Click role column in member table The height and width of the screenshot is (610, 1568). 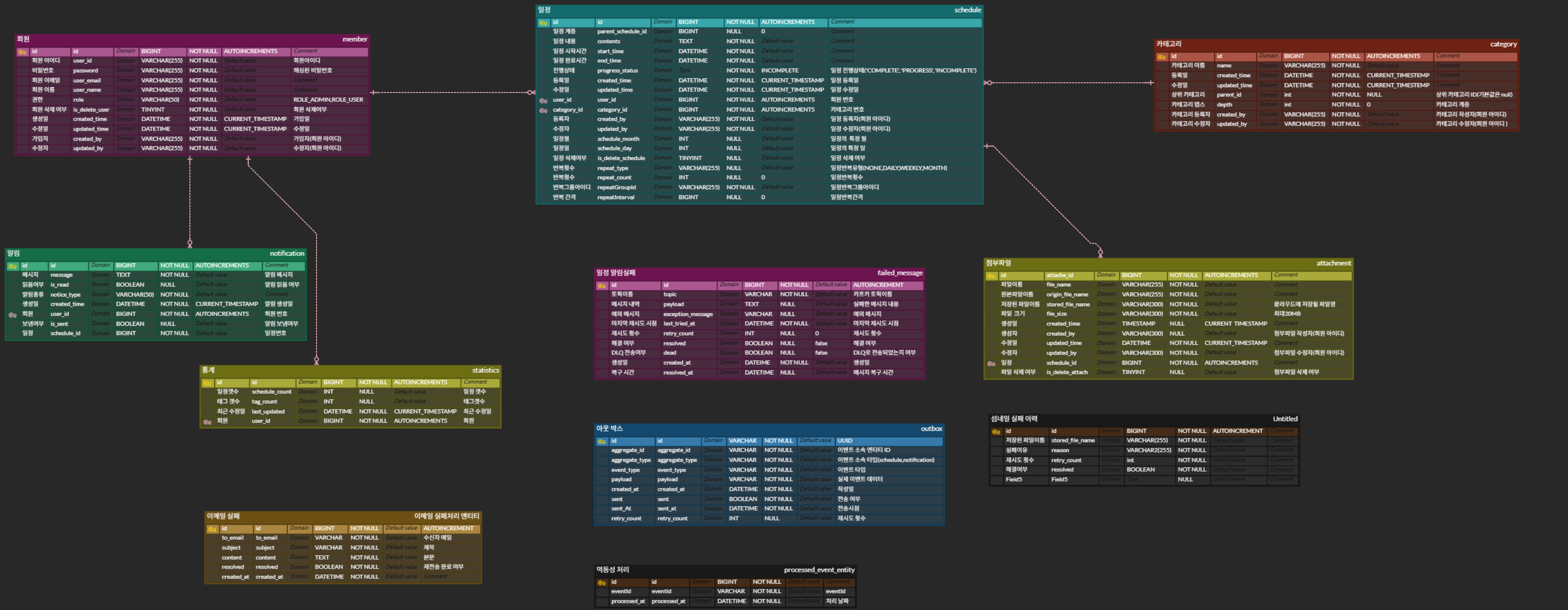(x=78, y=100)
